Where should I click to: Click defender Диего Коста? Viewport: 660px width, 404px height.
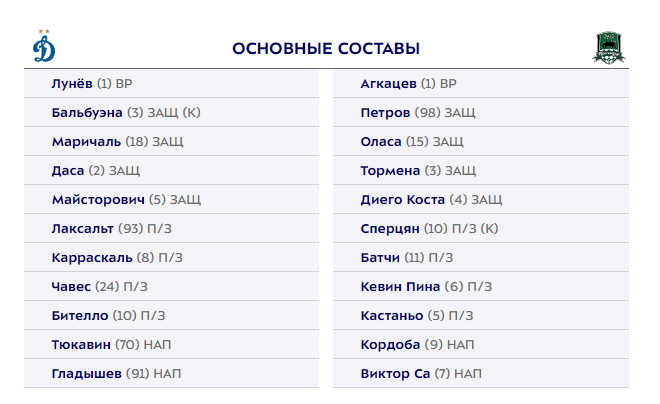(402, 200)
